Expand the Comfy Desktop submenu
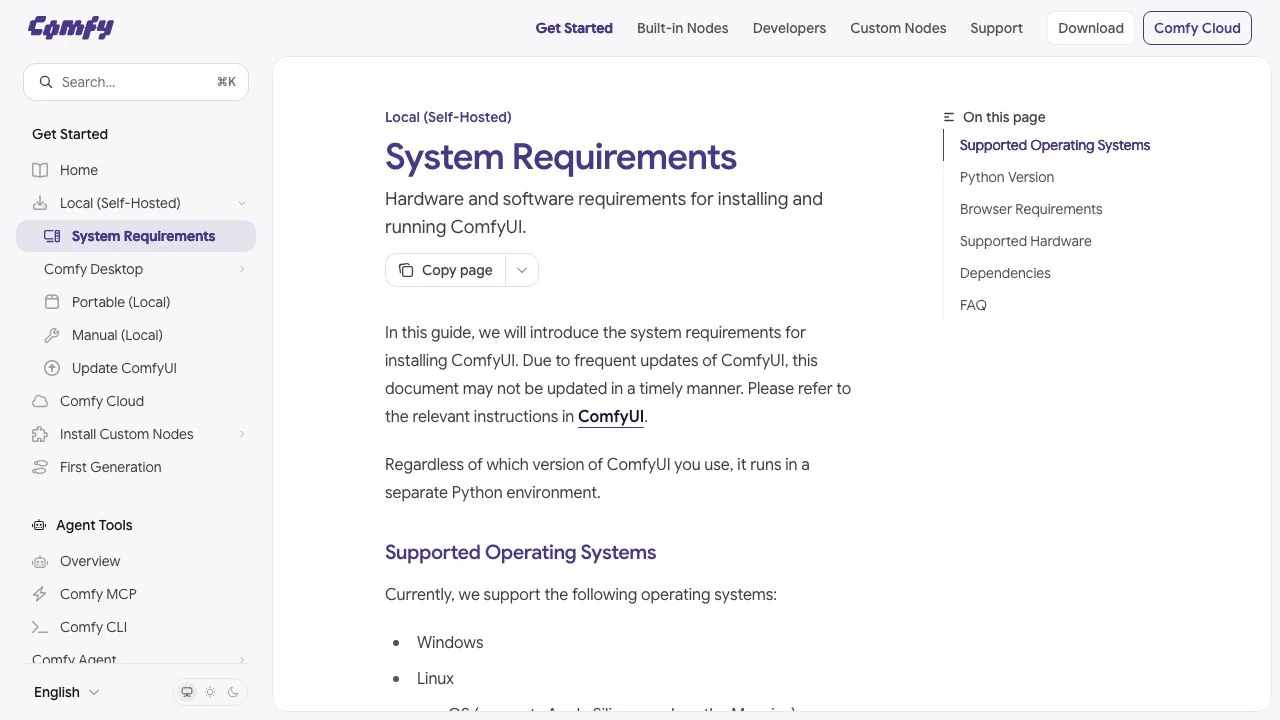This screenshot has width=1280, height=720. (242, 269)
